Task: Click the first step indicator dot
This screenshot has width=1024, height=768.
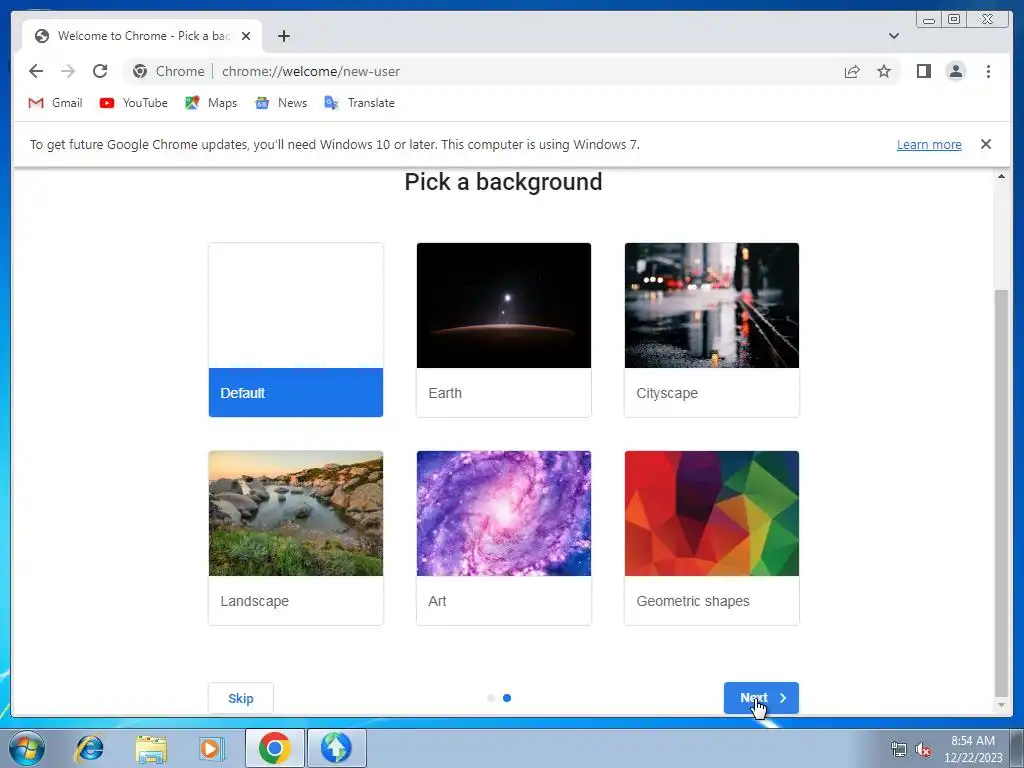Action: (x=490, y=698)
